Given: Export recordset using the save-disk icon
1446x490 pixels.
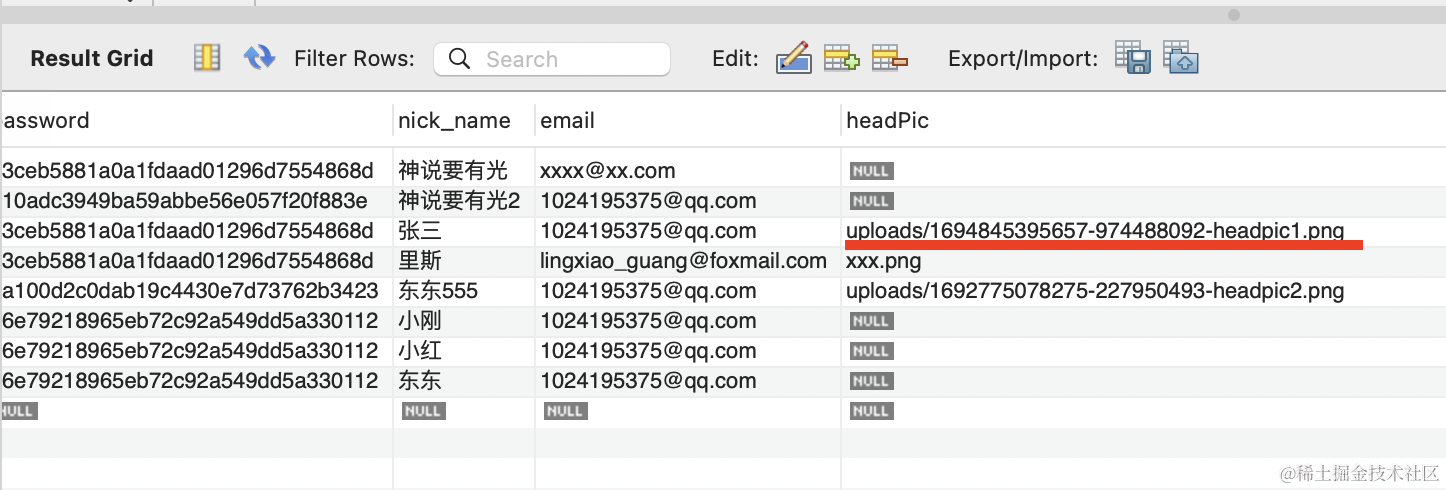Looking at the screenshot, I should pyautogui.click(x=1132, y=58).
